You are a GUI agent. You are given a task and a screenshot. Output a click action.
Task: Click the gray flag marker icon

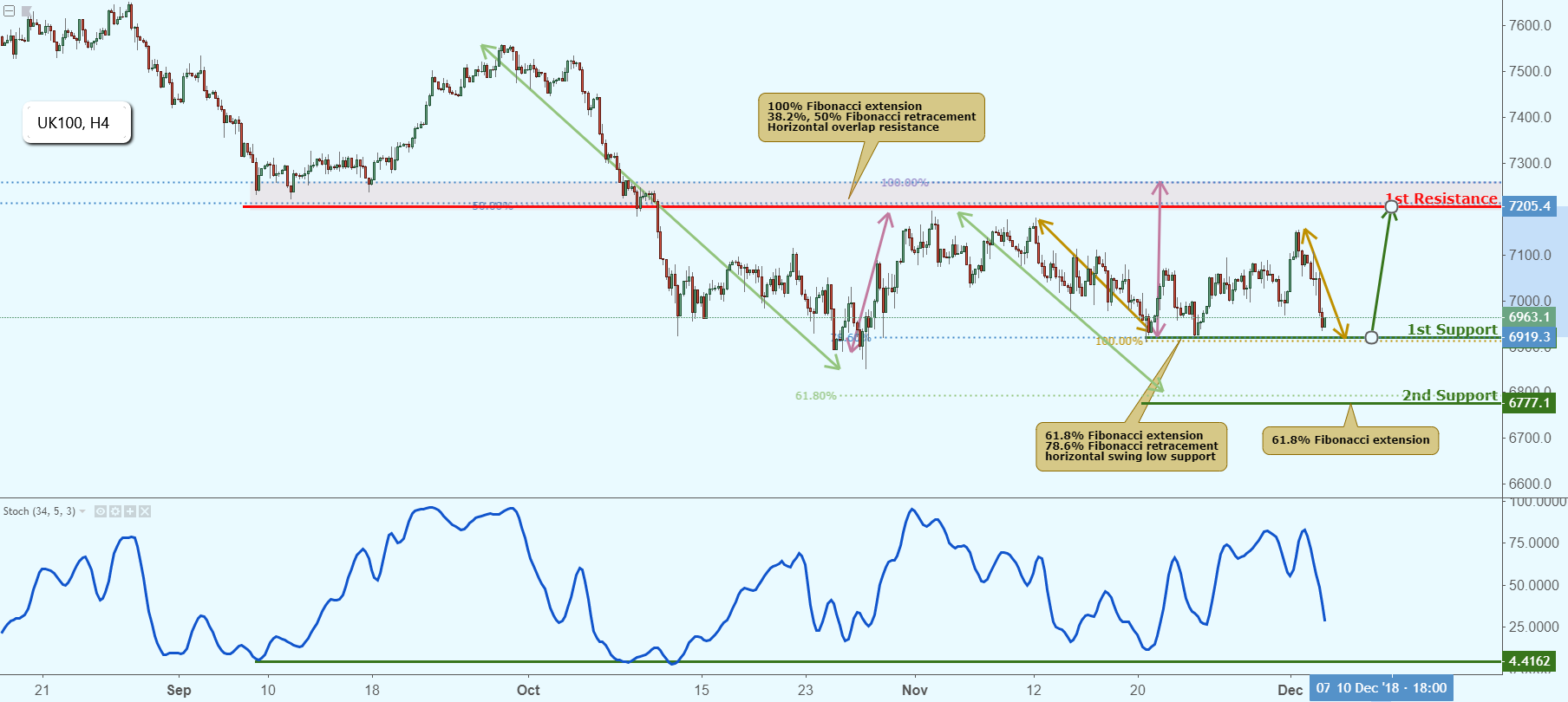(x=27, y=12)
